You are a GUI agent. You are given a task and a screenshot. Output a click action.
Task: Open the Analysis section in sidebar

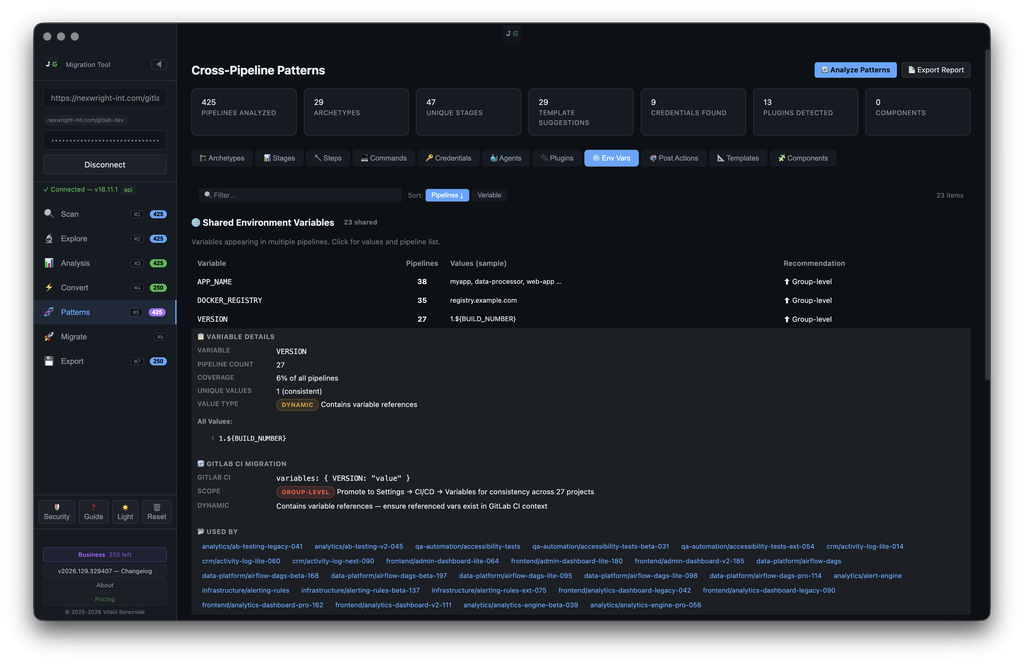[x=104, y=263]
